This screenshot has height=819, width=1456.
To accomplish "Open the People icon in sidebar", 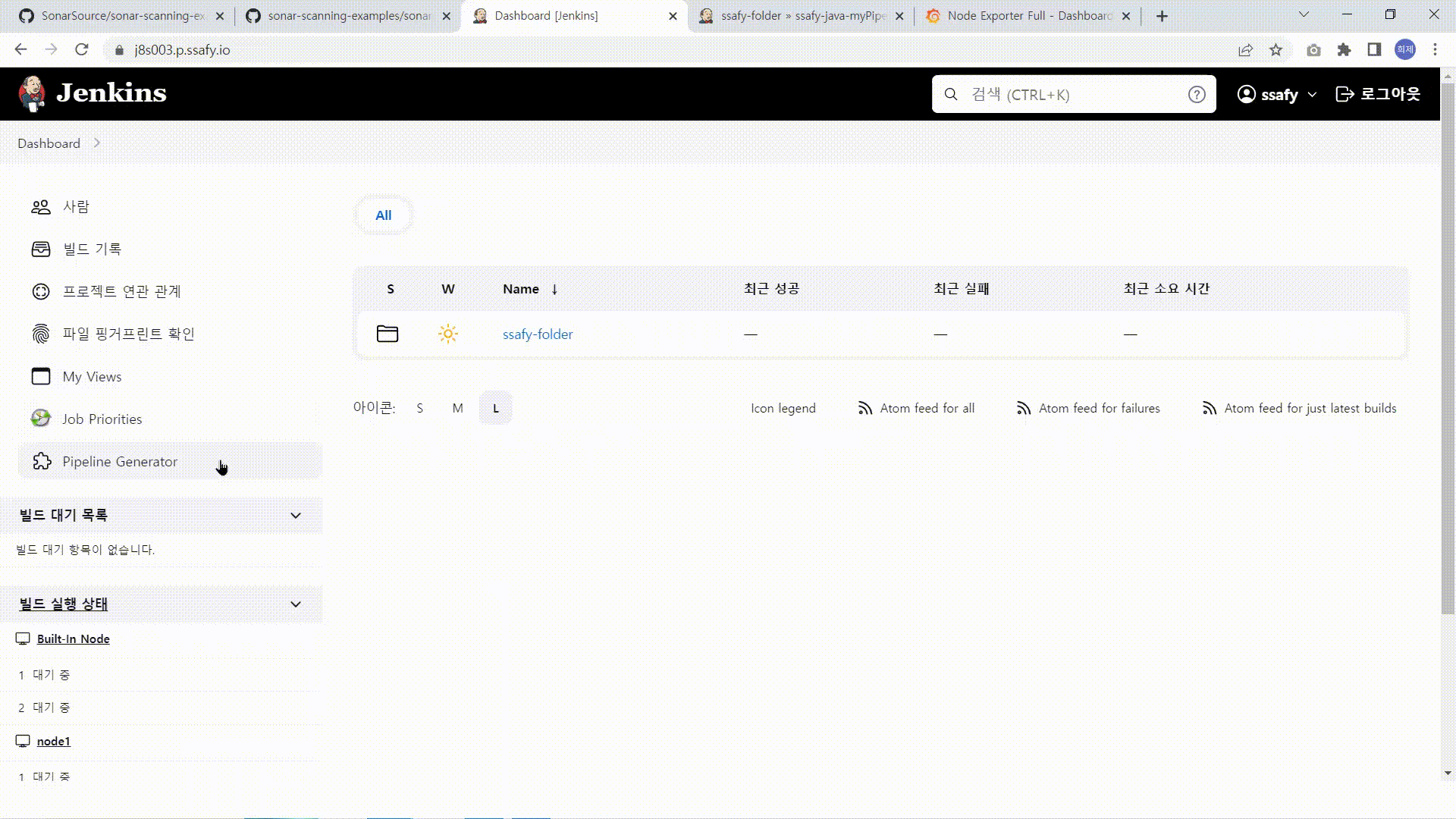I will tap(40, 207).
